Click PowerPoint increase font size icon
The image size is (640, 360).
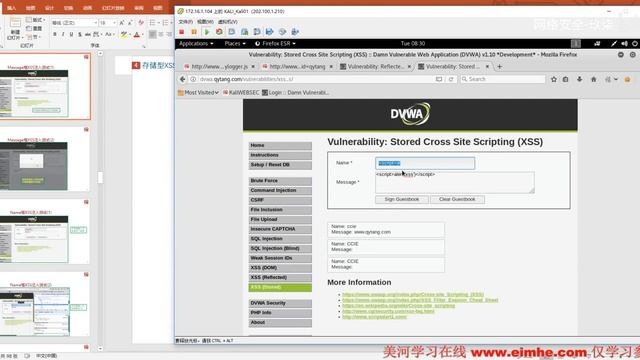tap(122, 23)
